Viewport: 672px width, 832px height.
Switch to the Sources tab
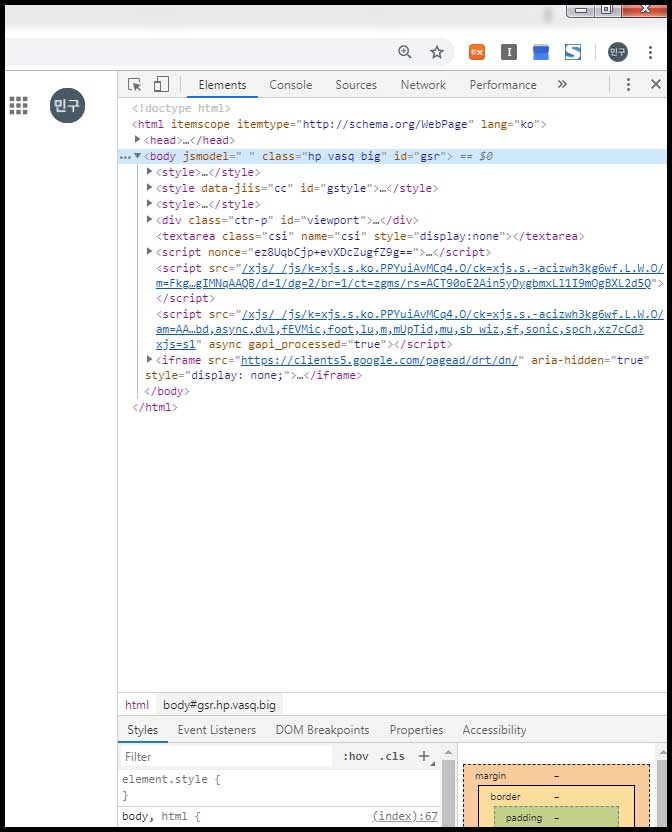click(x=356, y=85)
